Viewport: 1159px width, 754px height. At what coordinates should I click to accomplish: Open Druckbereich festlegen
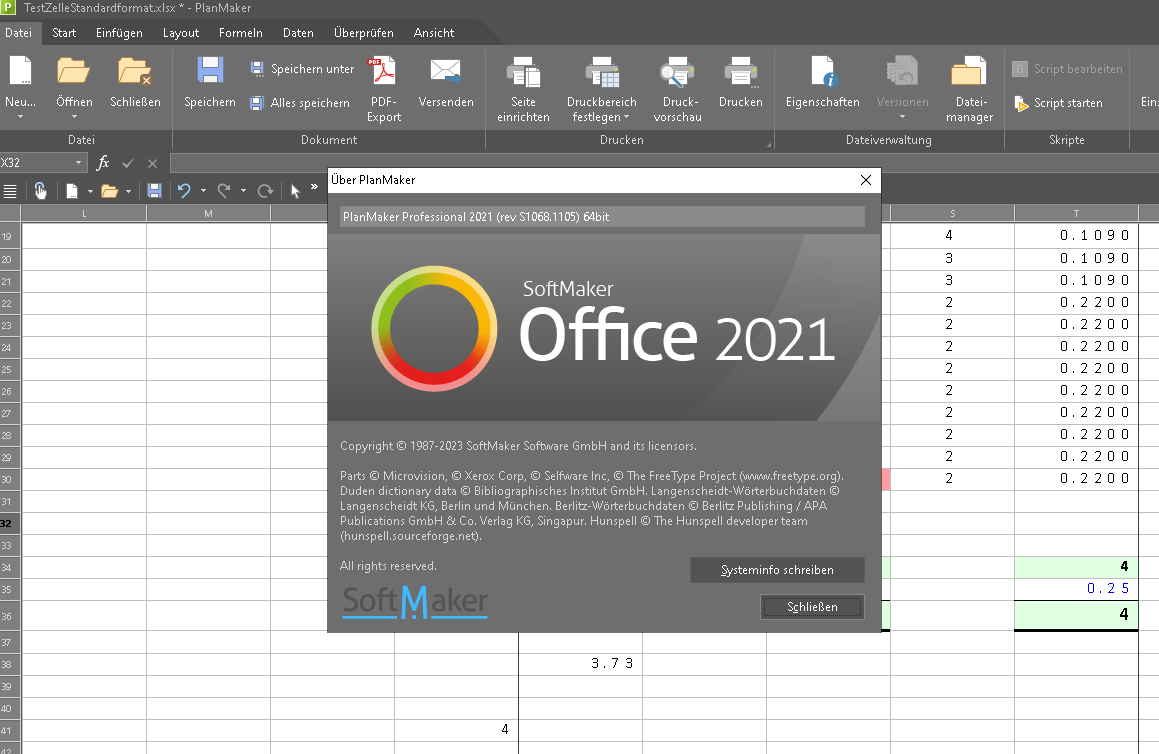pyautogui.click(x=602, y=89)
